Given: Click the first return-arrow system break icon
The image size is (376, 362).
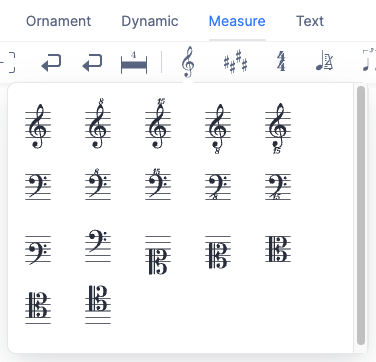Looking at the screenshot, I should (x=51, y=63).
